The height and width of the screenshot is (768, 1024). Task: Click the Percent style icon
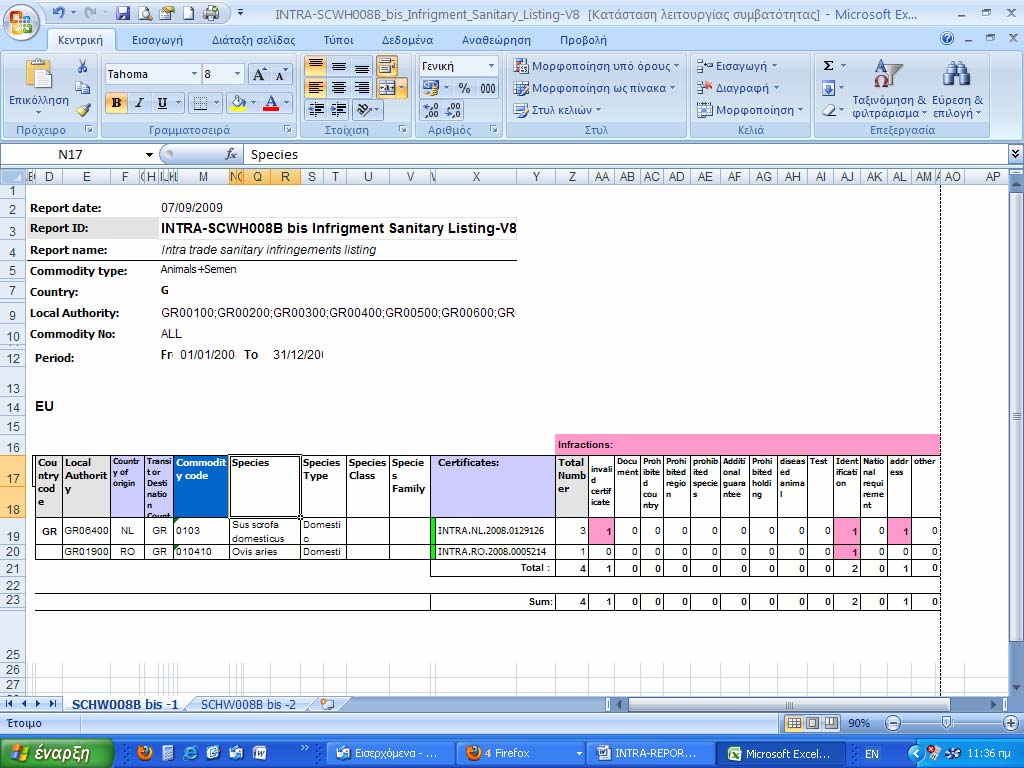(464, 88)
